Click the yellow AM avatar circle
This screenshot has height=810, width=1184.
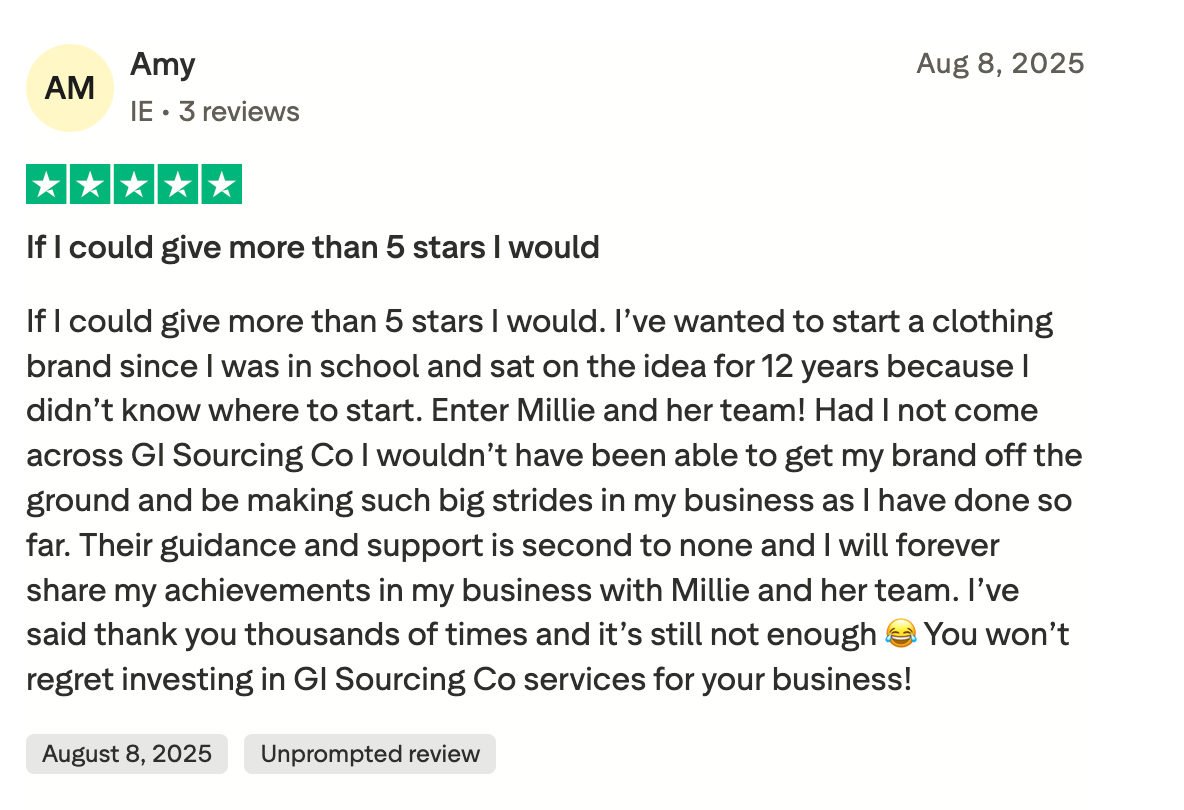69,88
